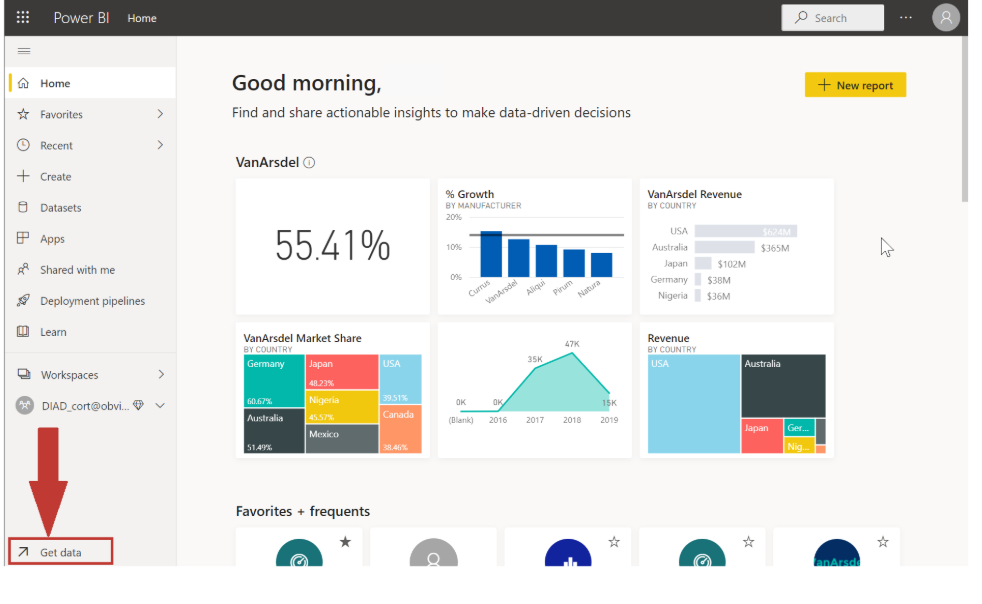
Task: Click the Get data link
Action: click(60, 552)
